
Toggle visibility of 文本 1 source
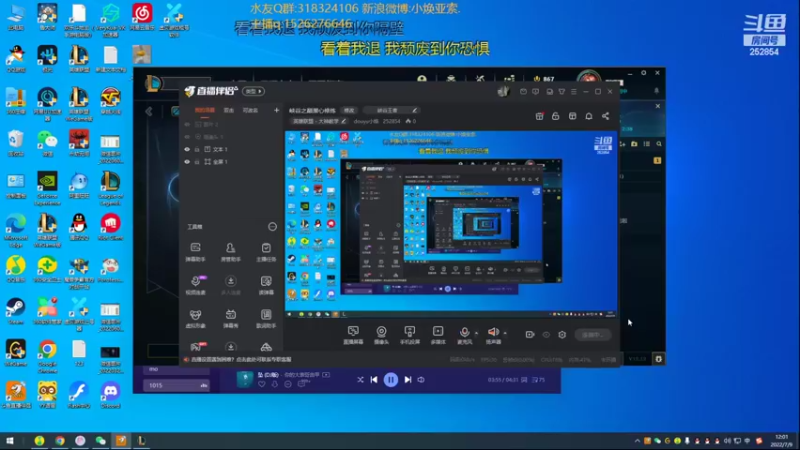click(x=187, y=149)
